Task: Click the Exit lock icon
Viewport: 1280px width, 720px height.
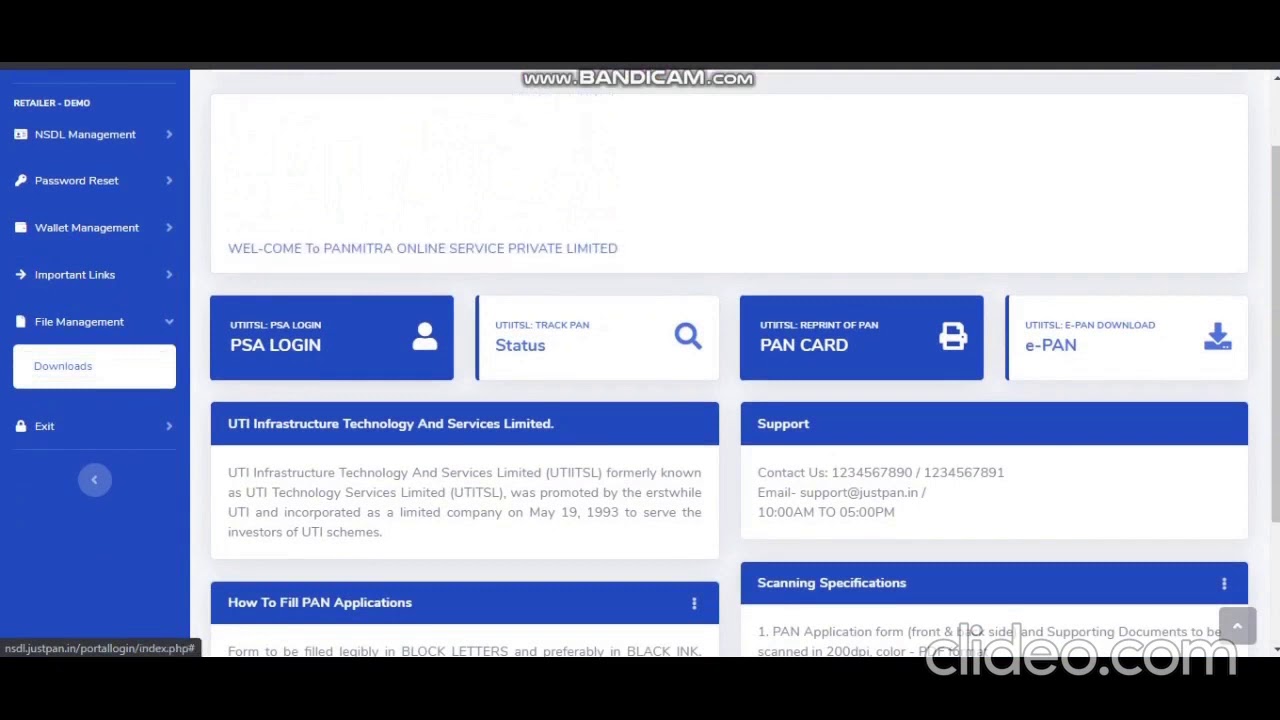Action: (20, 426)
